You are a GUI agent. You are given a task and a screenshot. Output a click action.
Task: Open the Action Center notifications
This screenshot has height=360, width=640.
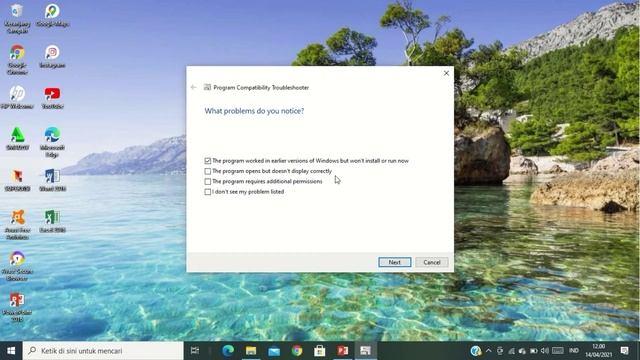point(624,351)
